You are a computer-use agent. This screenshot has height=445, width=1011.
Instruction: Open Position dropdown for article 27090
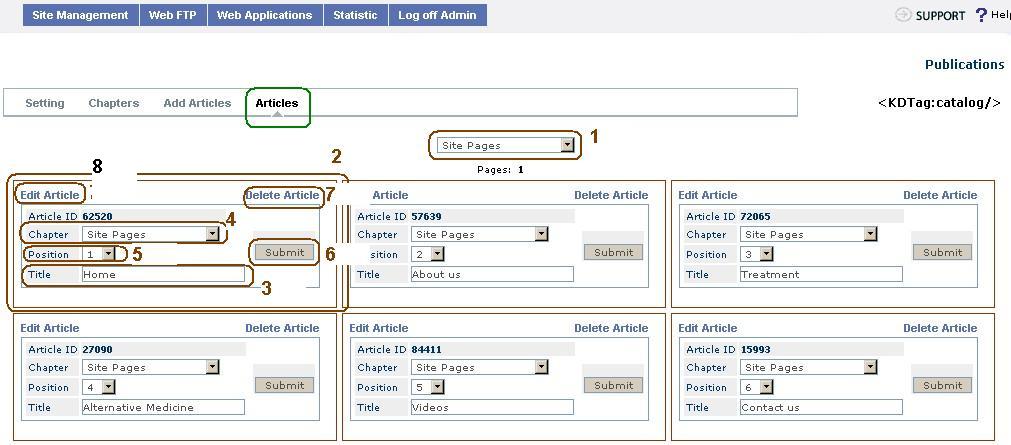108,387
